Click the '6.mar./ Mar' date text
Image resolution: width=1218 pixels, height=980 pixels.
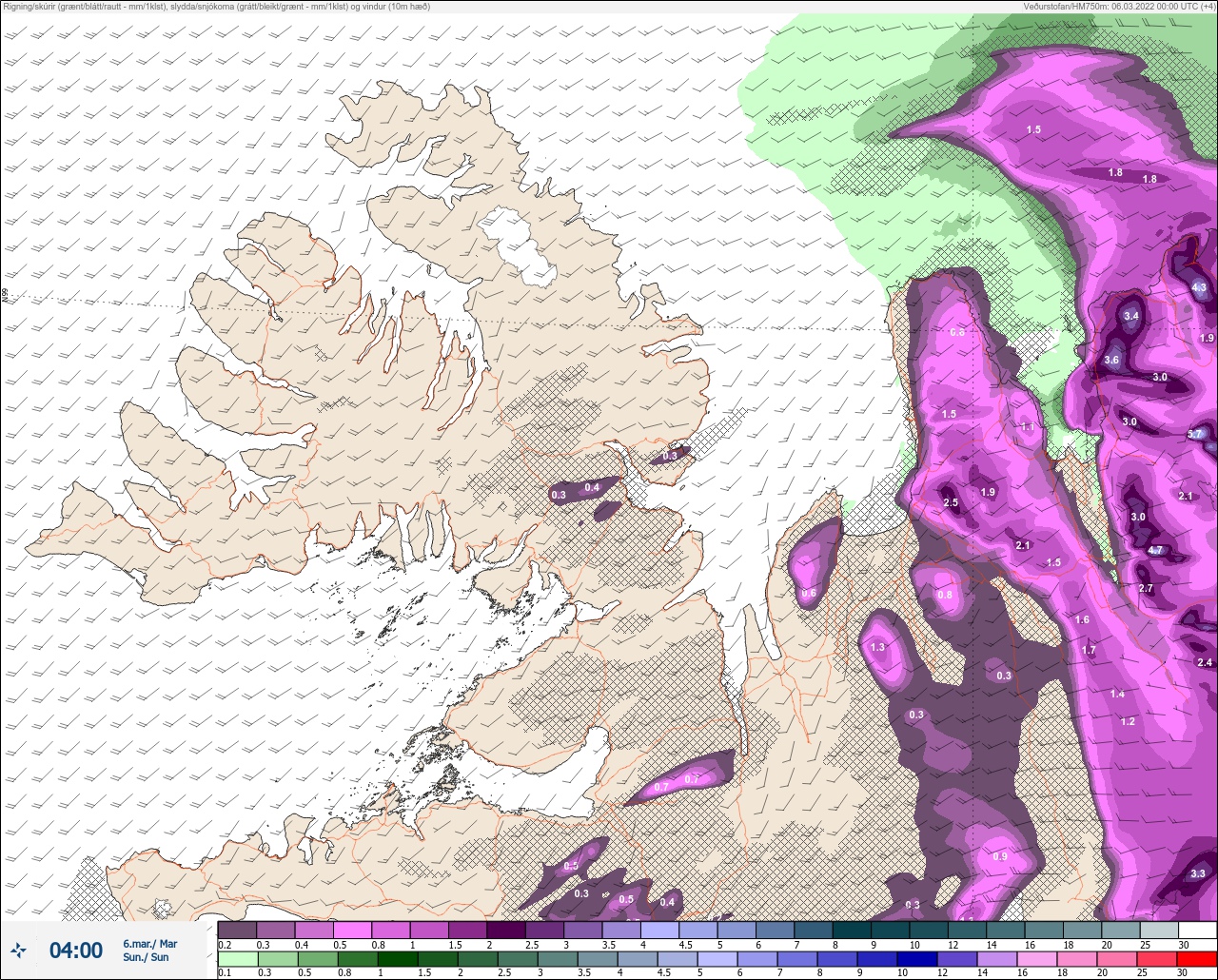tap(150, 943)
